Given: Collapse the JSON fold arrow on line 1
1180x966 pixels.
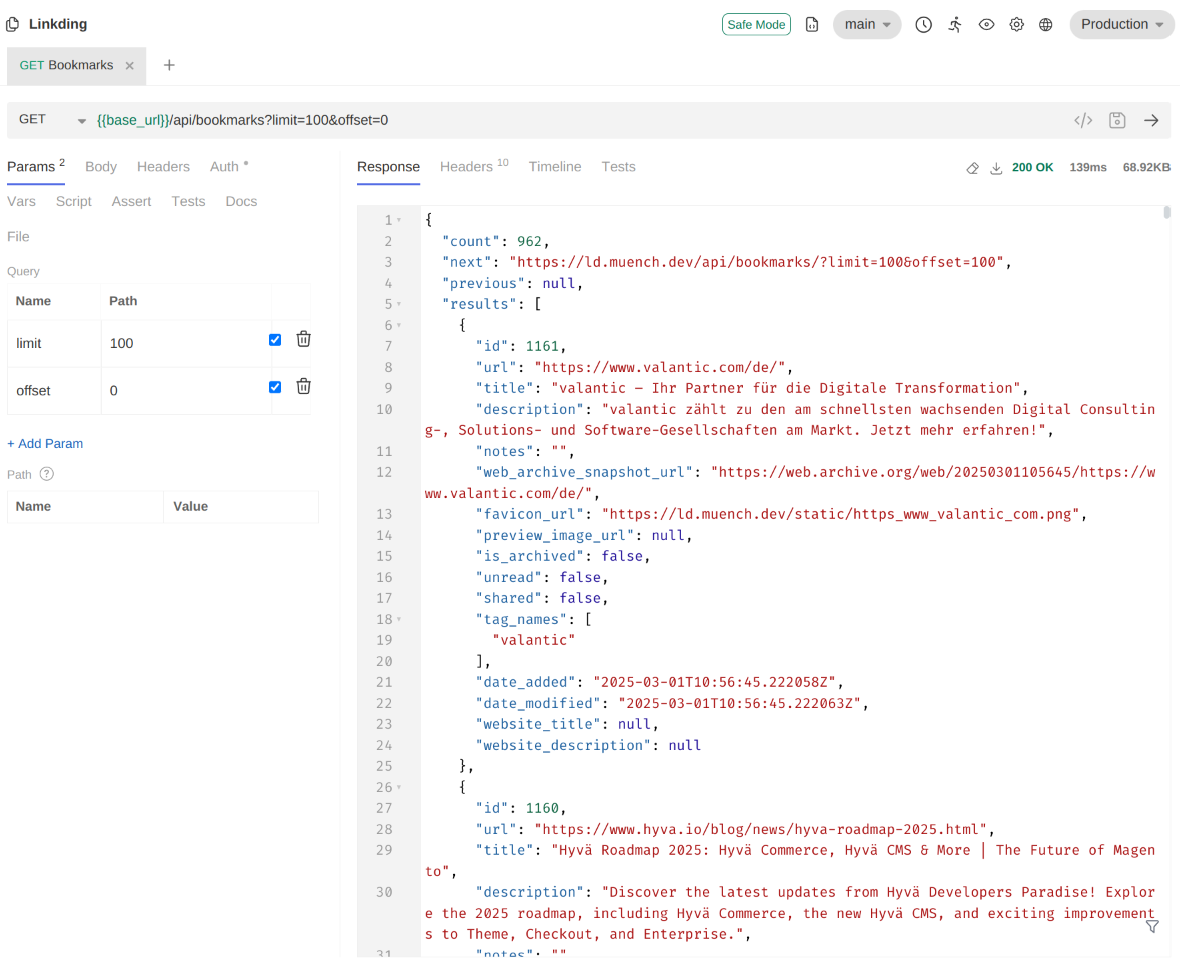Looking at the screenshot, I should [x=399, y=220].
